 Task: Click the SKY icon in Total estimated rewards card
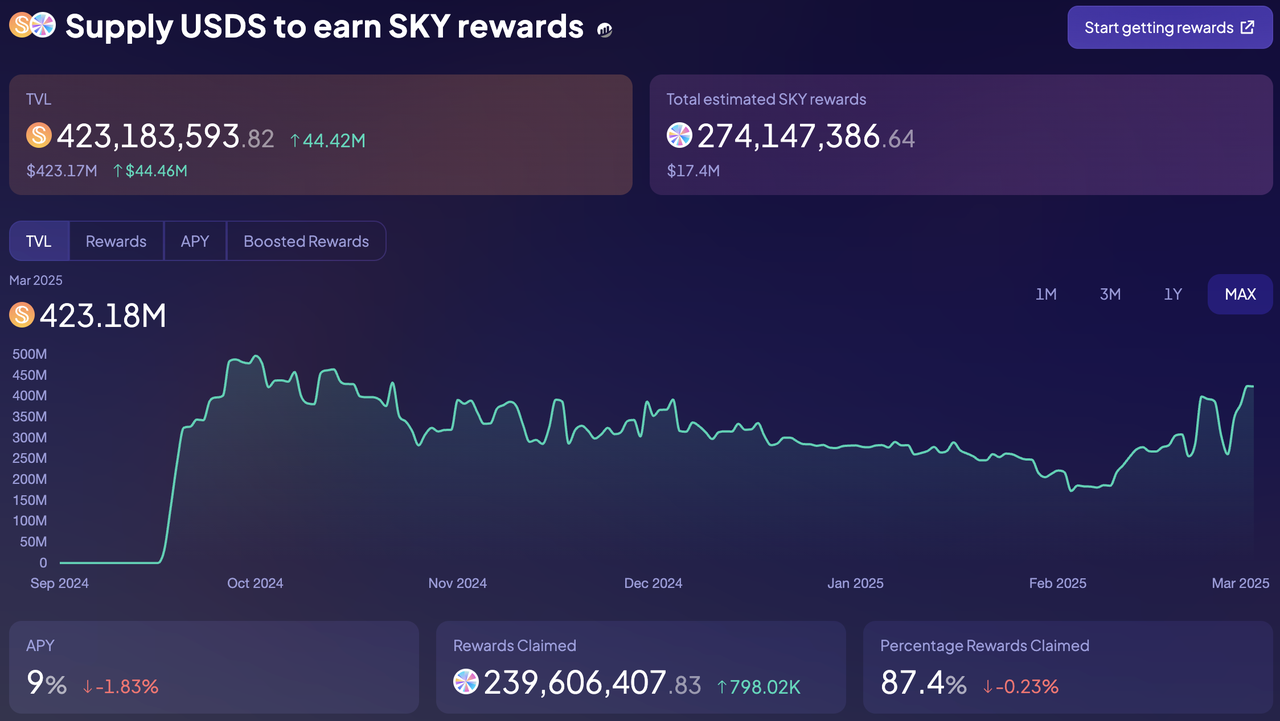point(679,135)
